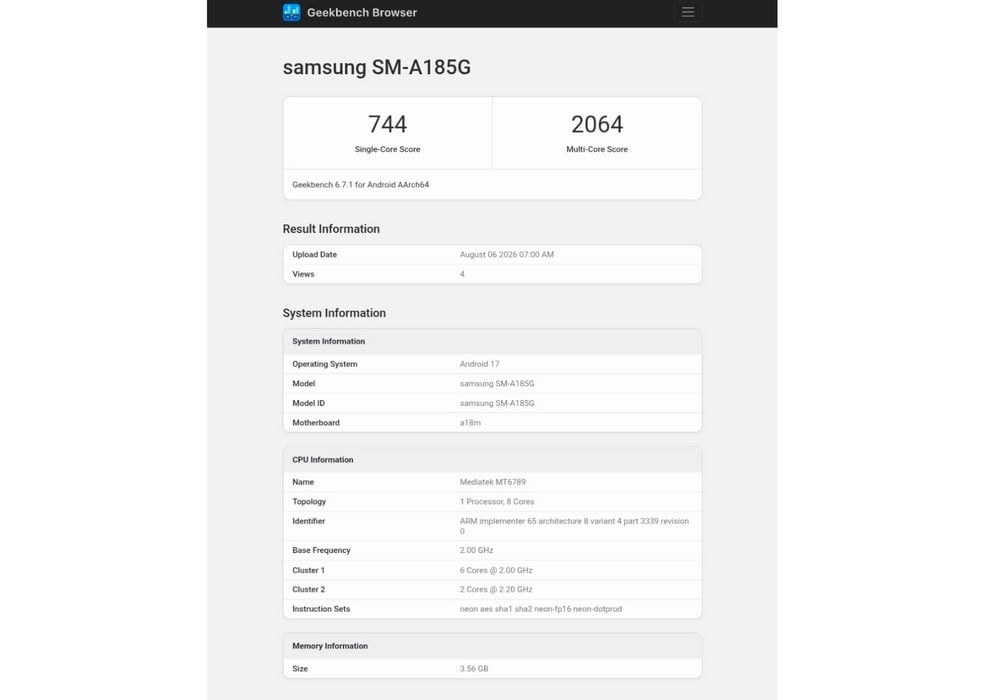Click the samsung SM-A185G value in Model row
The image size is (1000, 700).
click(497, 384)
